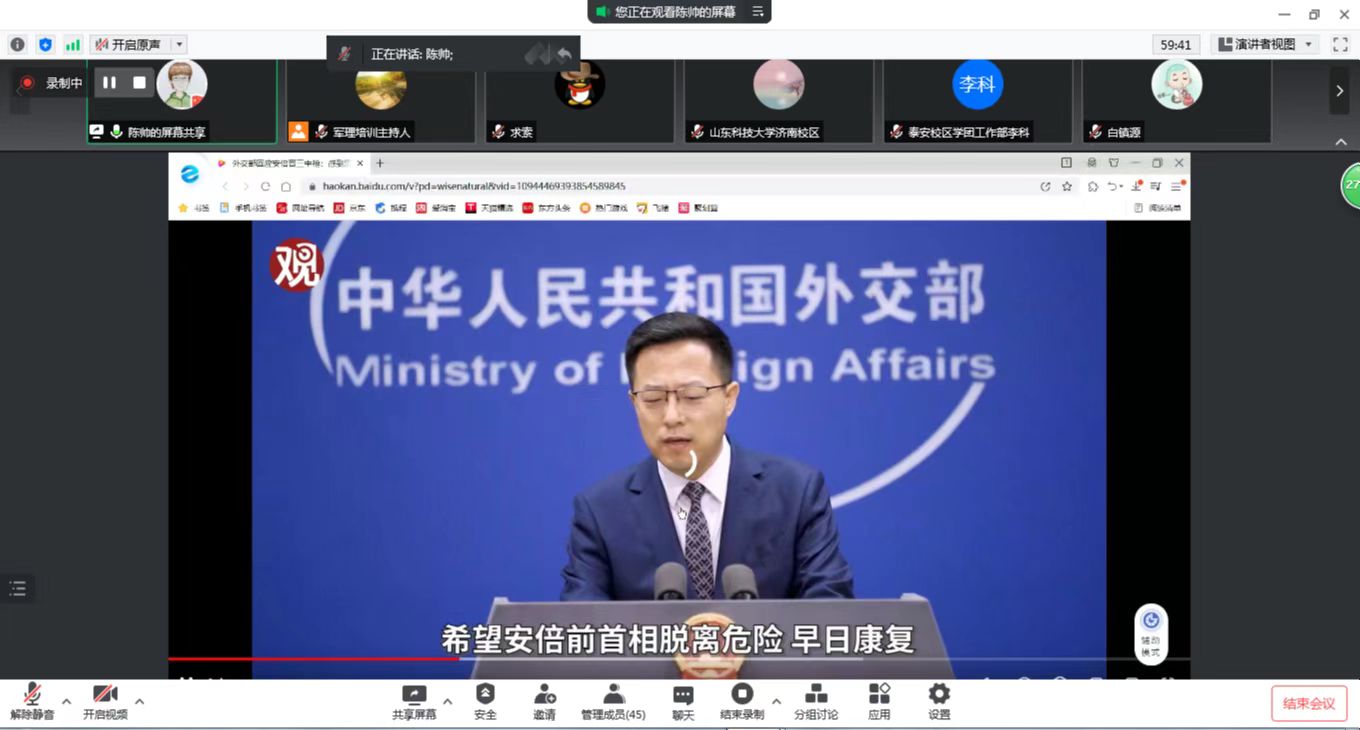Open Settings (设置) gear icon
The height and width of the screenshot is (730, 1360).
939,695
